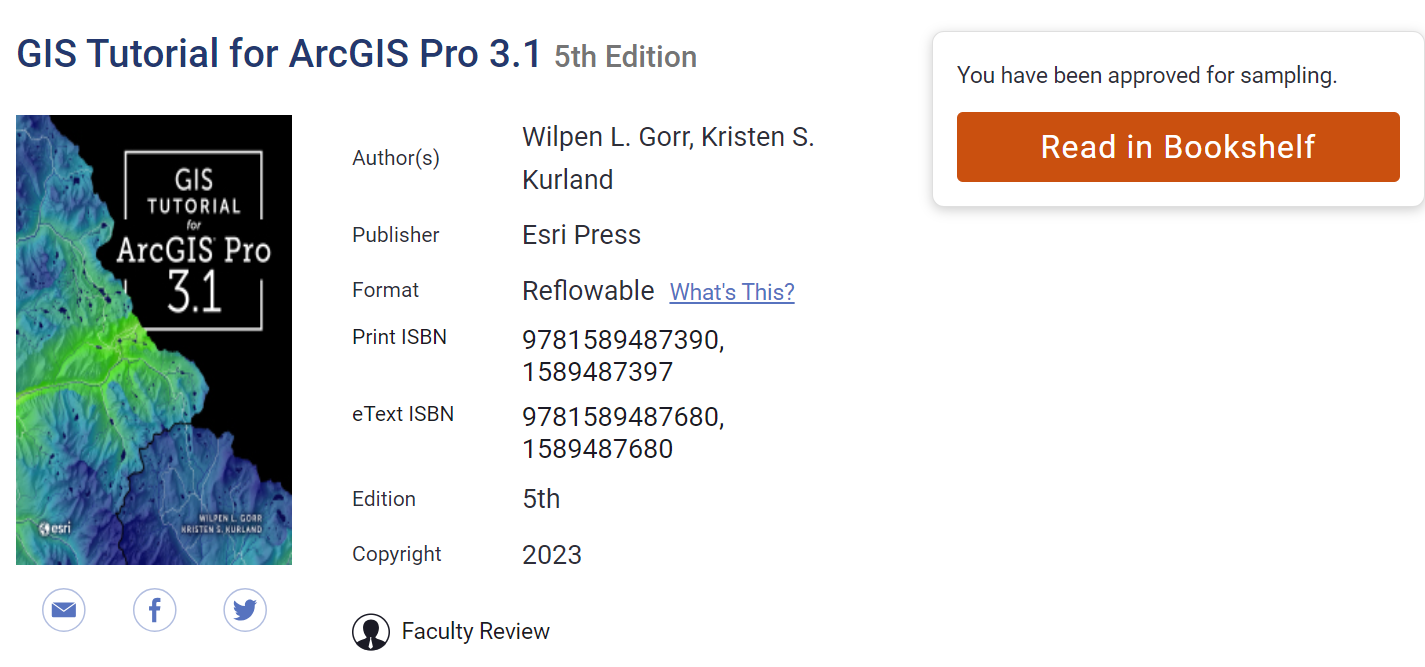Click the print ISBN 9781589487390
The height and width of the screenshot is (667, 1425).
[x=620, y=340]
